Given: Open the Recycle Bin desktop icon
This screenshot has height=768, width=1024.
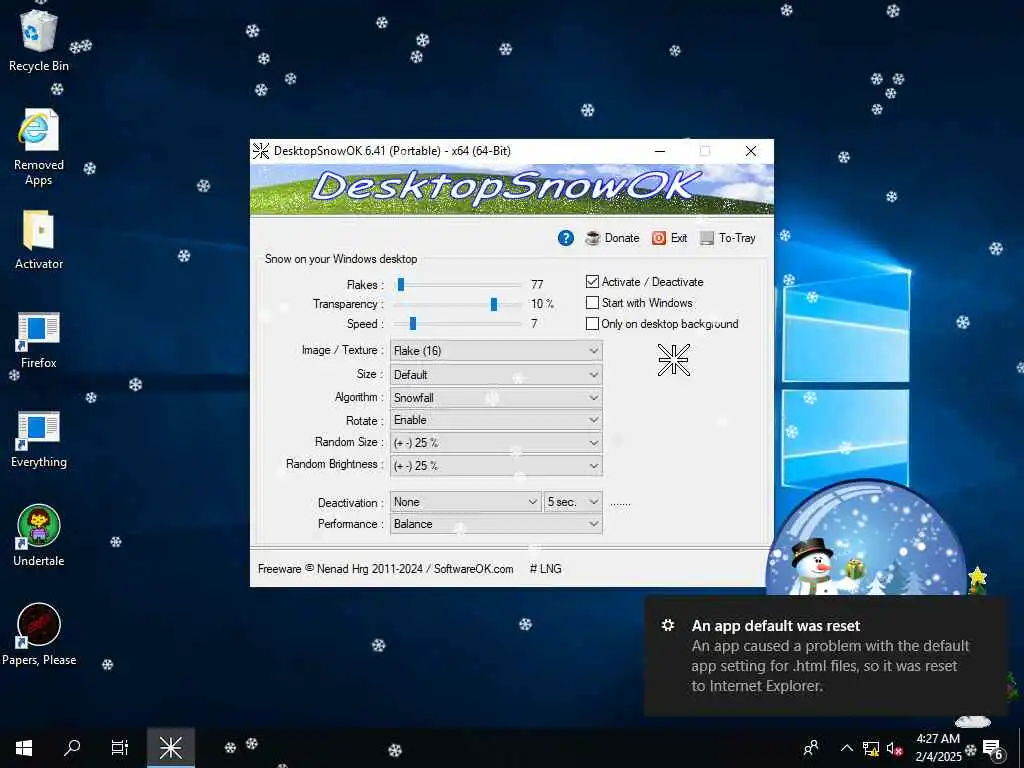Looking at the screenshot, I should pos(39,39).
